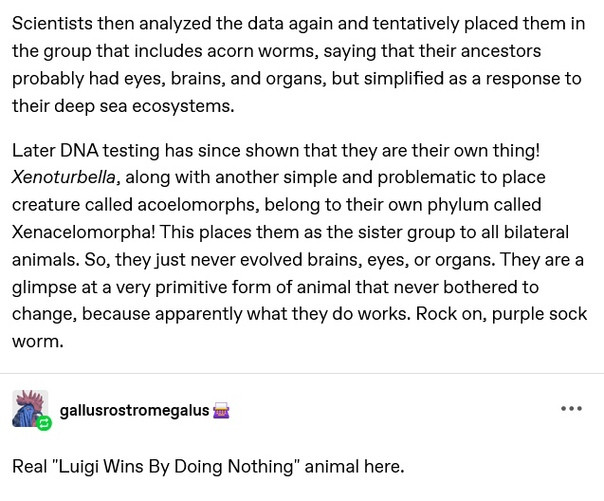Screen dimensions: 604x501
Task: Click the word acoelomorphs in the paragraph
Action: pyautogui.click(x=198, y=205)
